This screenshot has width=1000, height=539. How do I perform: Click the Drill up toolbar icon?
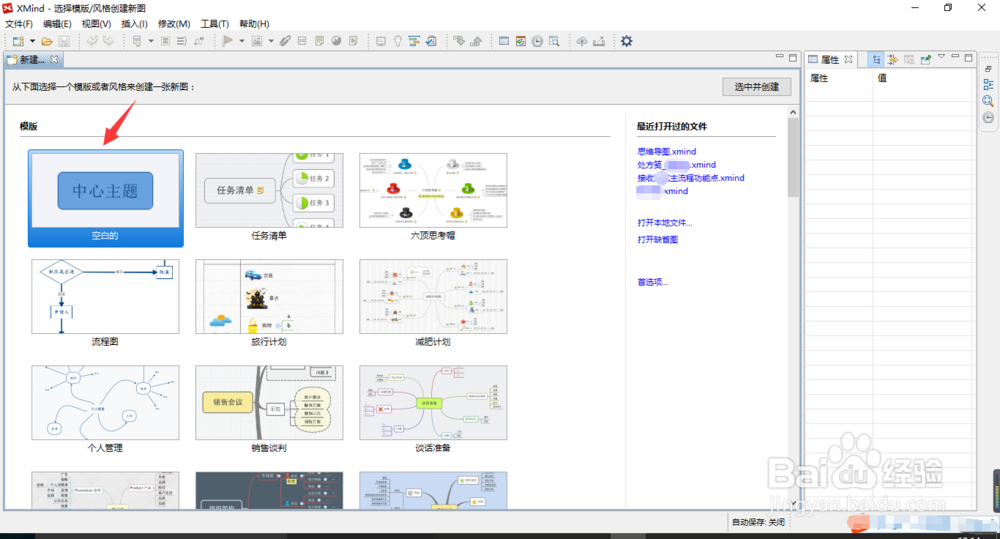pyautogui.click(x=476, y=41)
